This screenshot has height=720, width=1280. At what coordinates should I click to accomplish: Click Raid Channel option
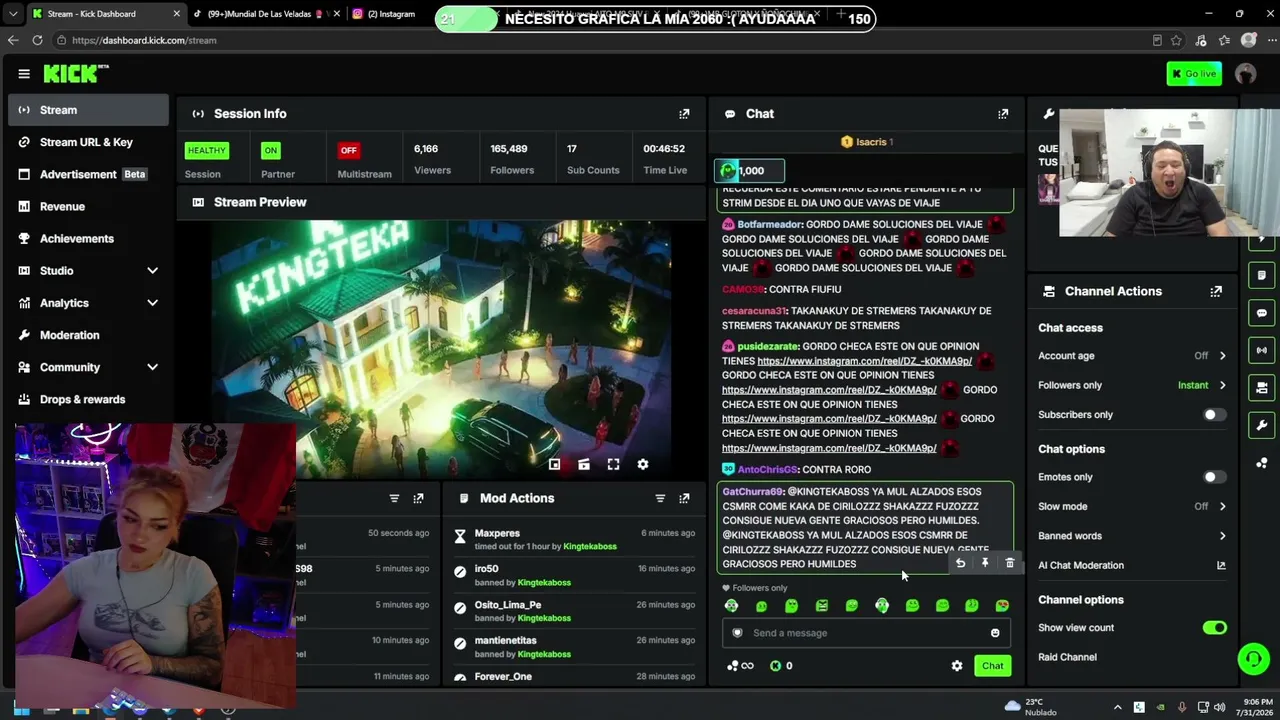tap(1067, 657)
